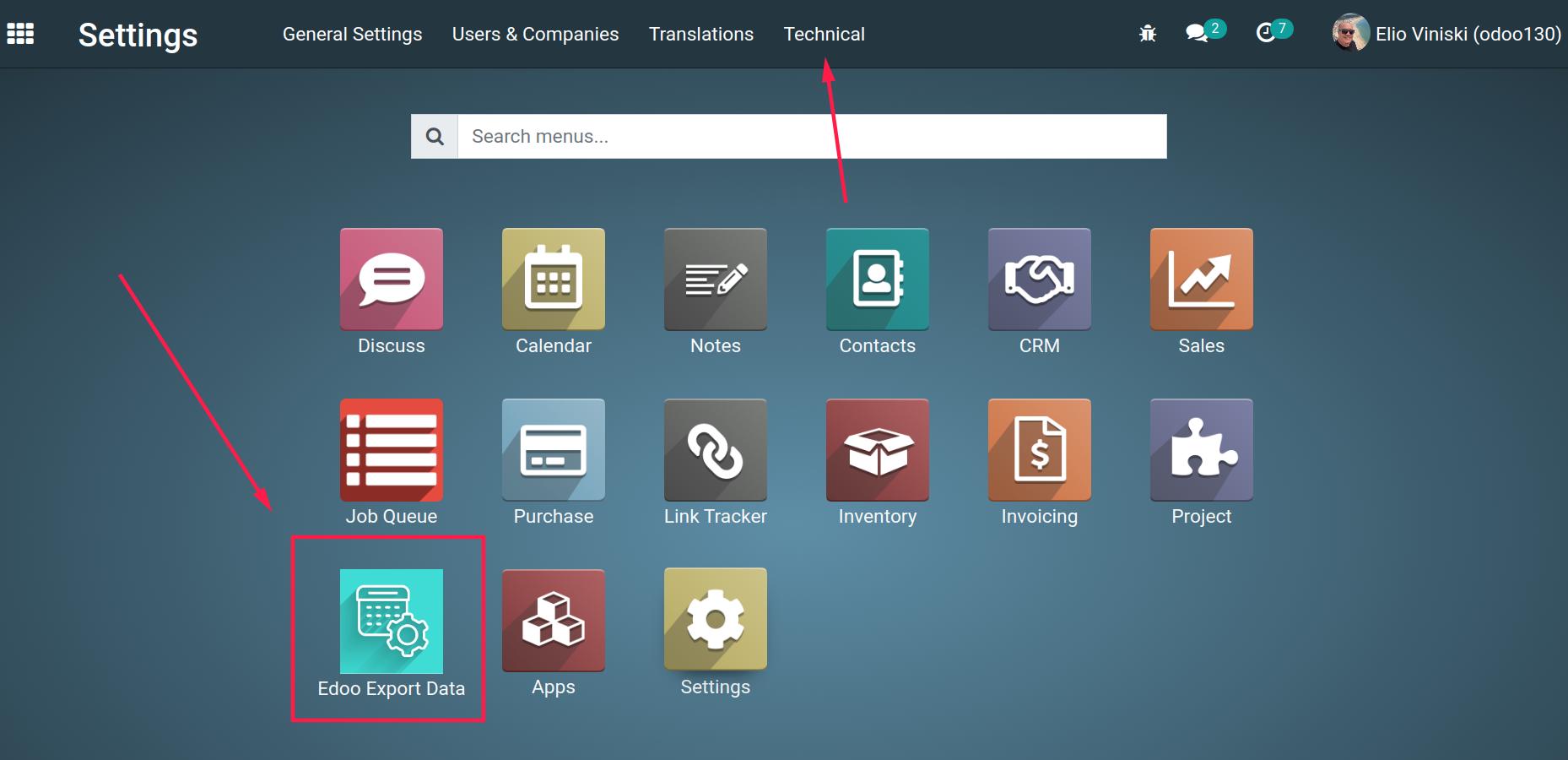1568x760 pixels.
Task: Open the activities clock icon
Action: click(1266, 34)
